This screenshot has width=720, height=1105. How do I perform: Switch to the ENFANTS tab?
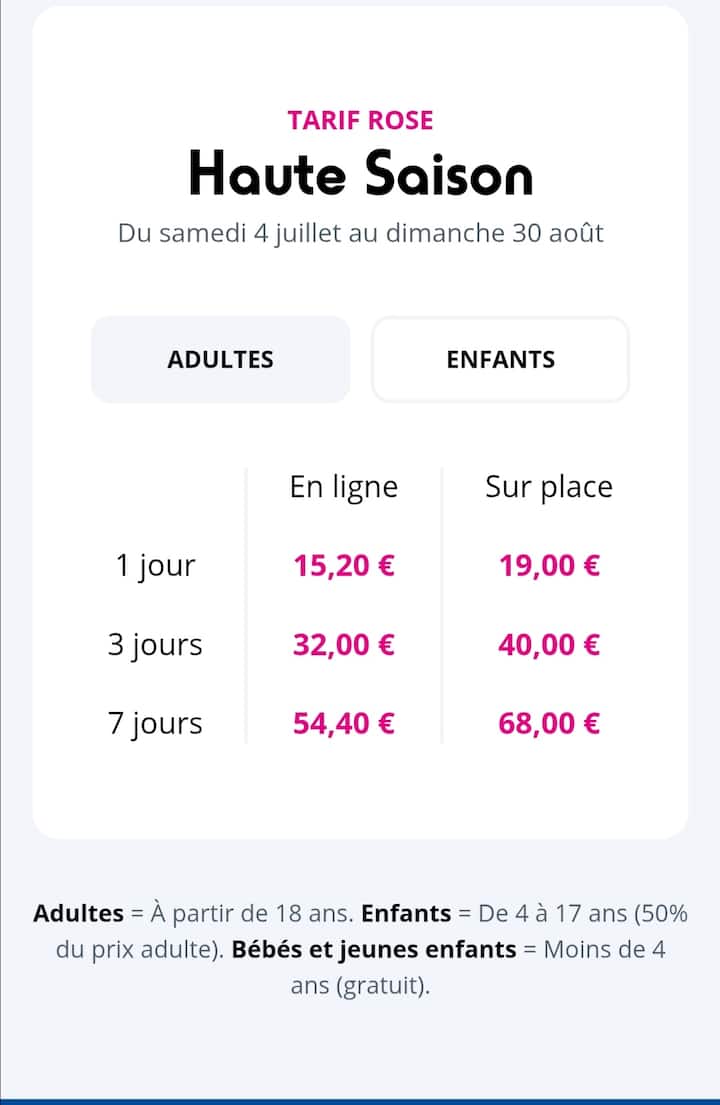click(x=500, y=359)
